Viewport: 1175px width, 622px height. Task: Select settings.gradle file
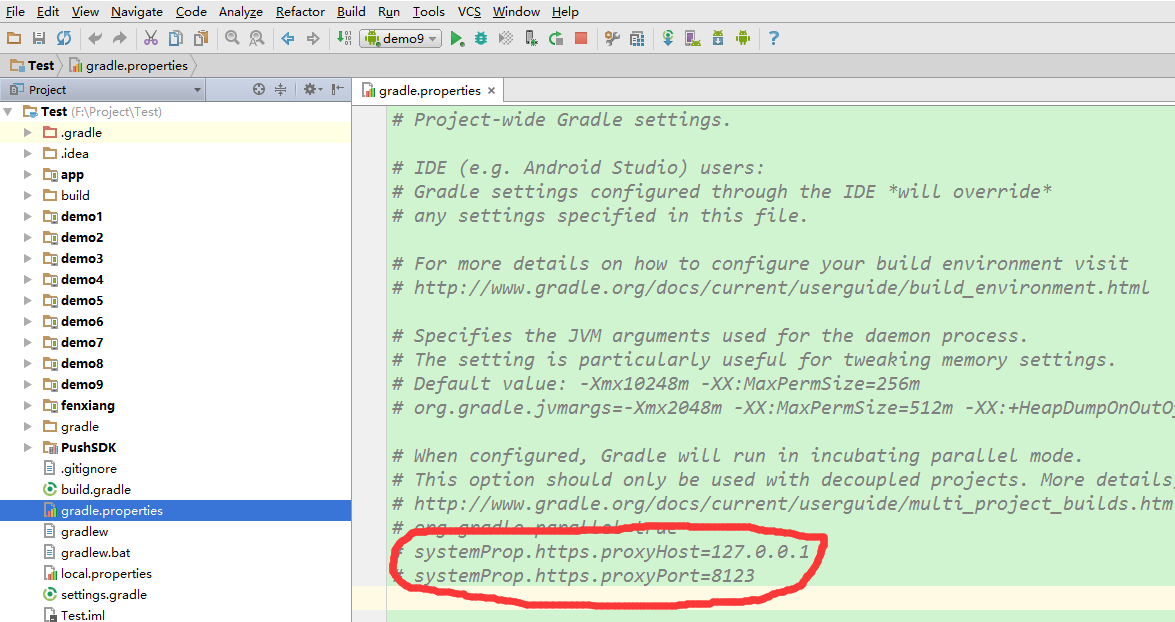pos(103,594)
